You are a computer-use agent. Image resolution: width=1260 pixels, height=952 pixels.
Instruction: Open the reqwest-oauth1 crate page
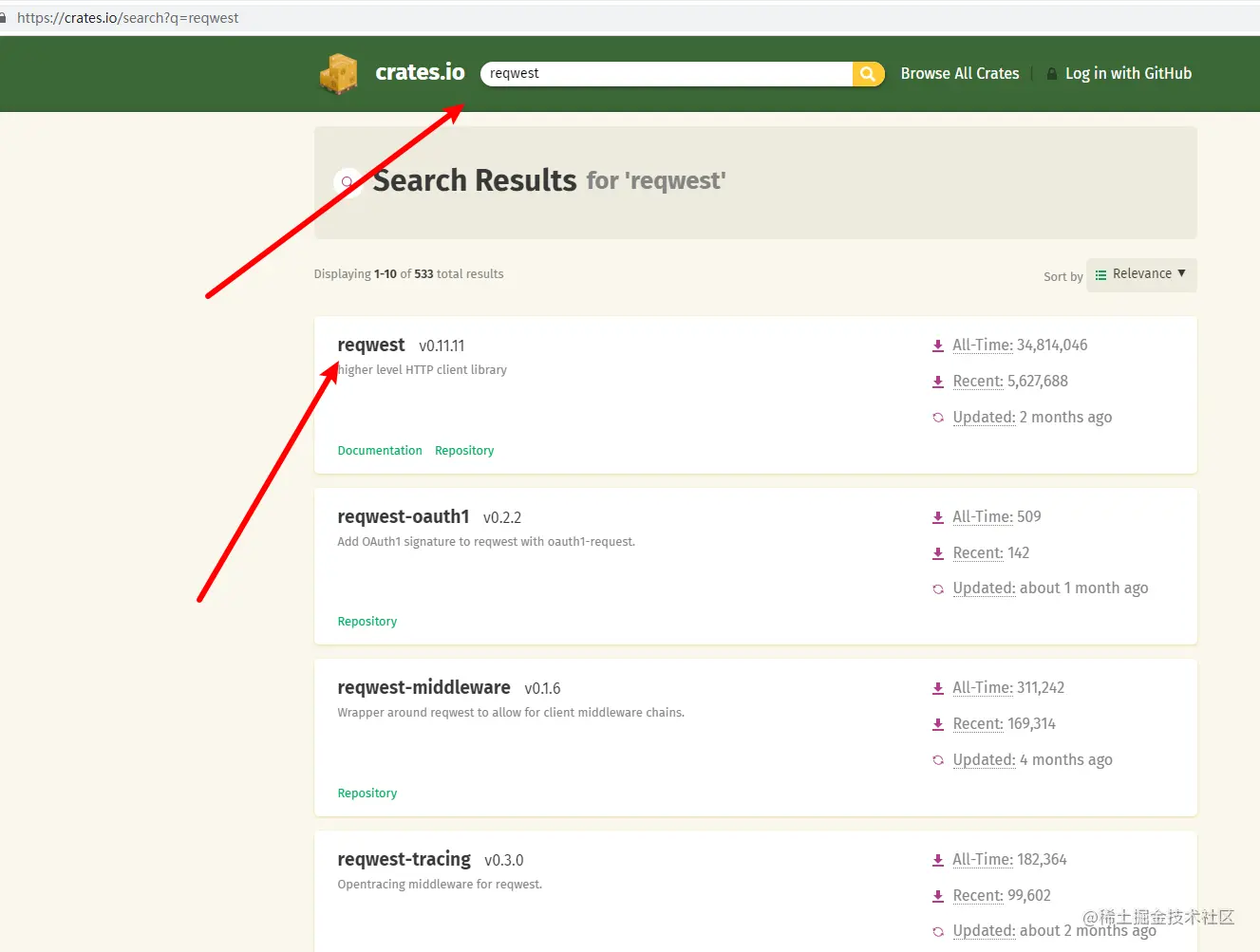point(404,516)
